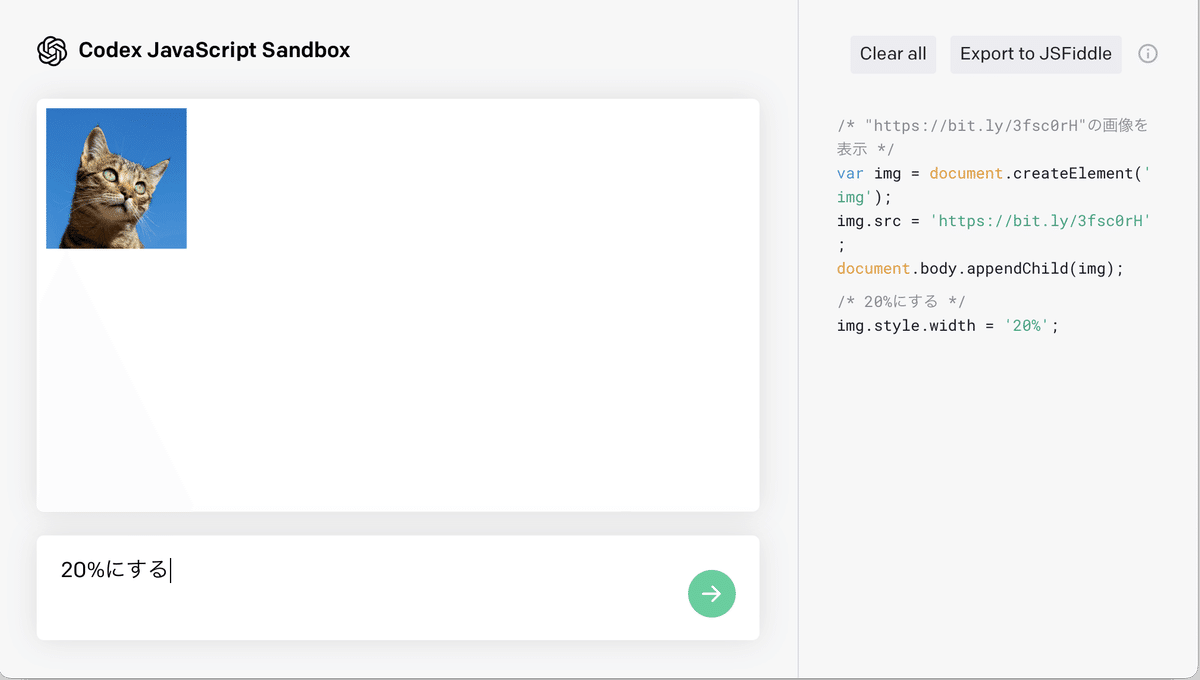Click the Clear all button
The height and width of the screenshot is (680, 1200).
(892, 54)
